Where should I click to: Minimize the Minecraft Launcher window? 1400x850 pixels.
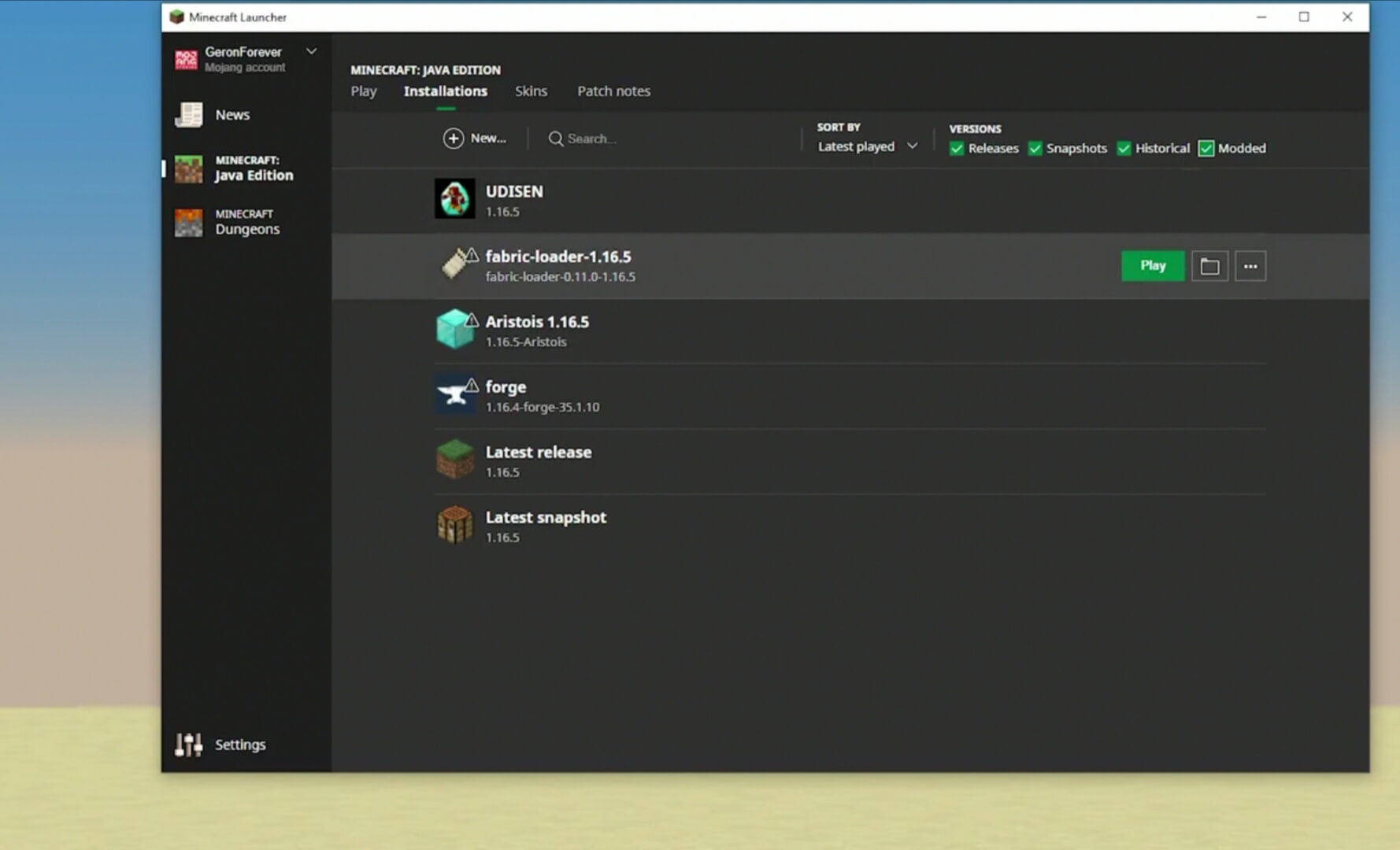pos(1261,17)
